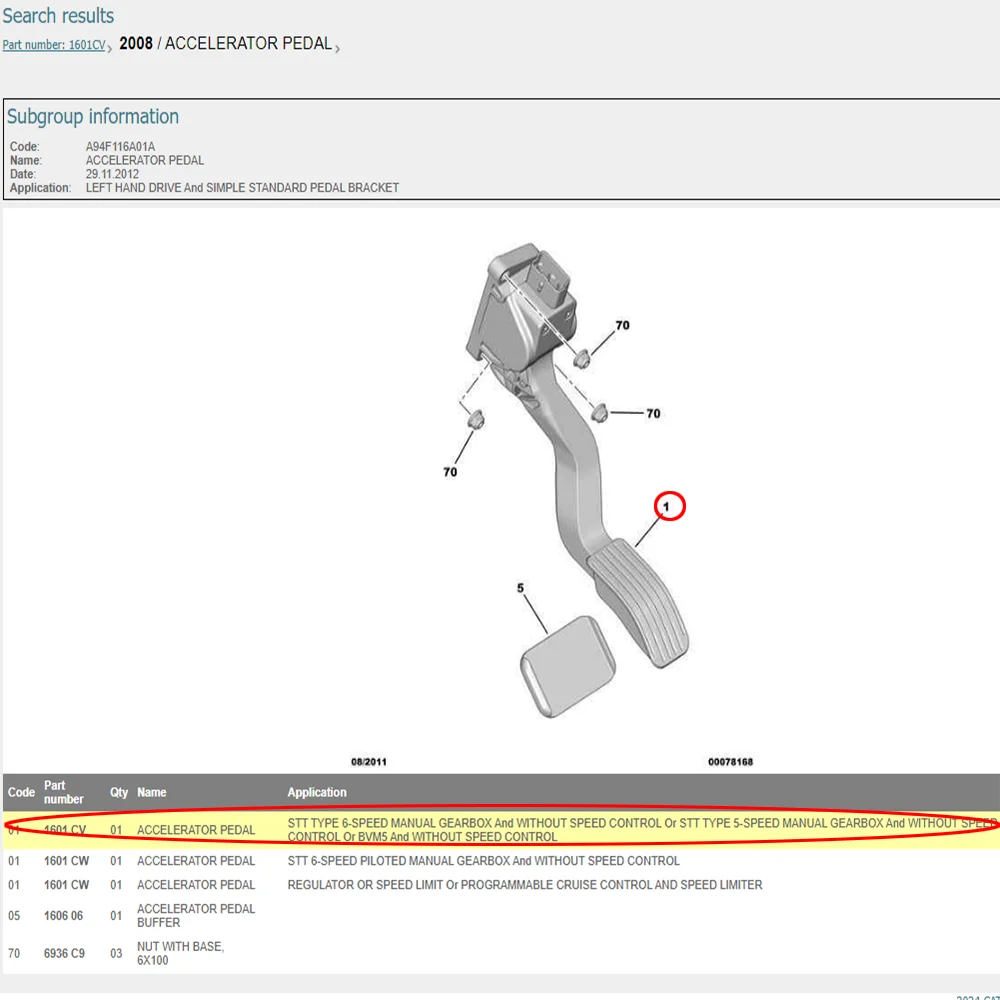Click code '70' in the nut row
1000x1000 pixels.
coord(14,953)
